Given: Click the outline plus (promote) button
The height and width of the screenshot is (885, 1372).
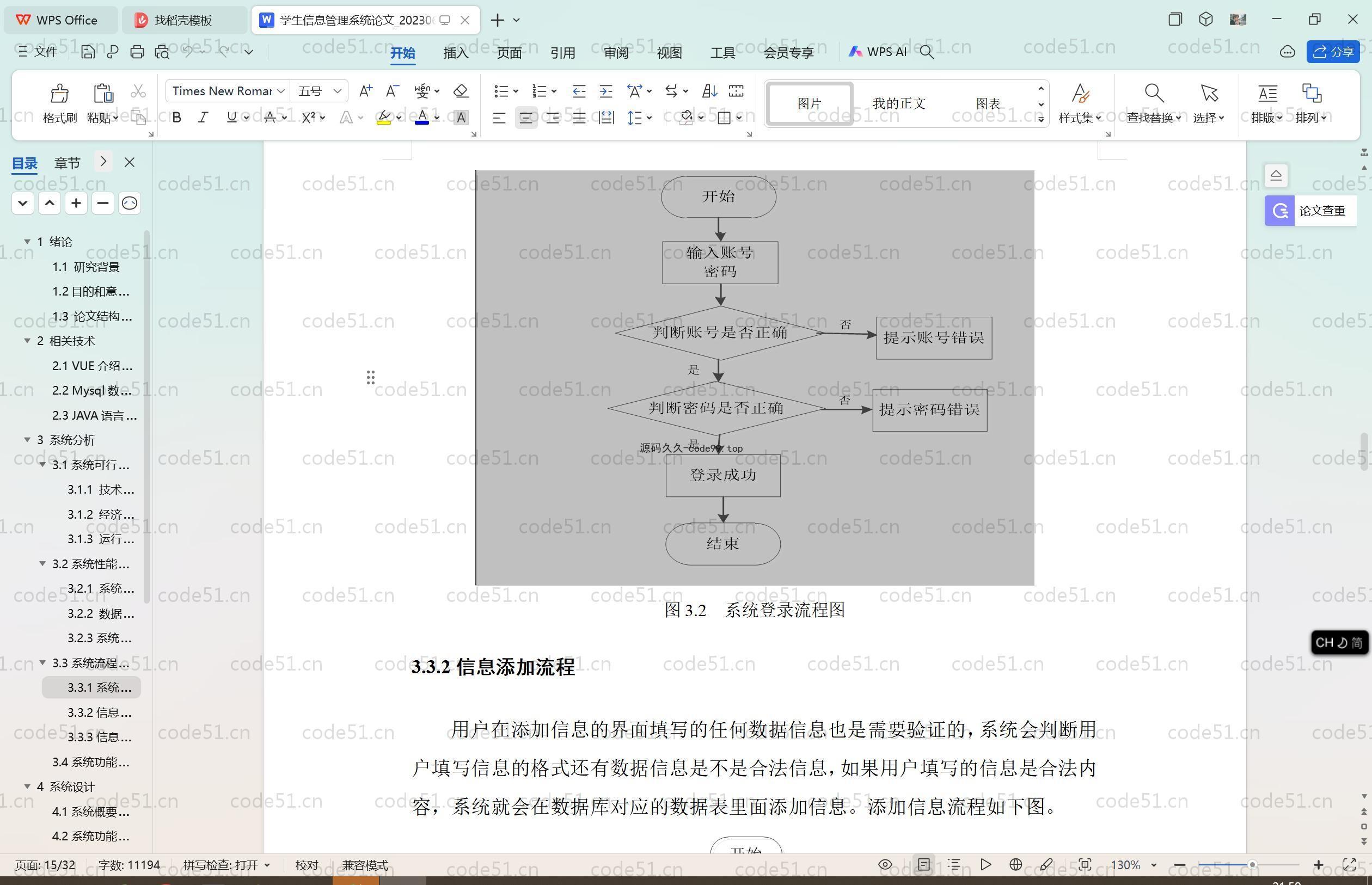Looking at the screenshot, I should pyautogui.click(x=76, y=203).
